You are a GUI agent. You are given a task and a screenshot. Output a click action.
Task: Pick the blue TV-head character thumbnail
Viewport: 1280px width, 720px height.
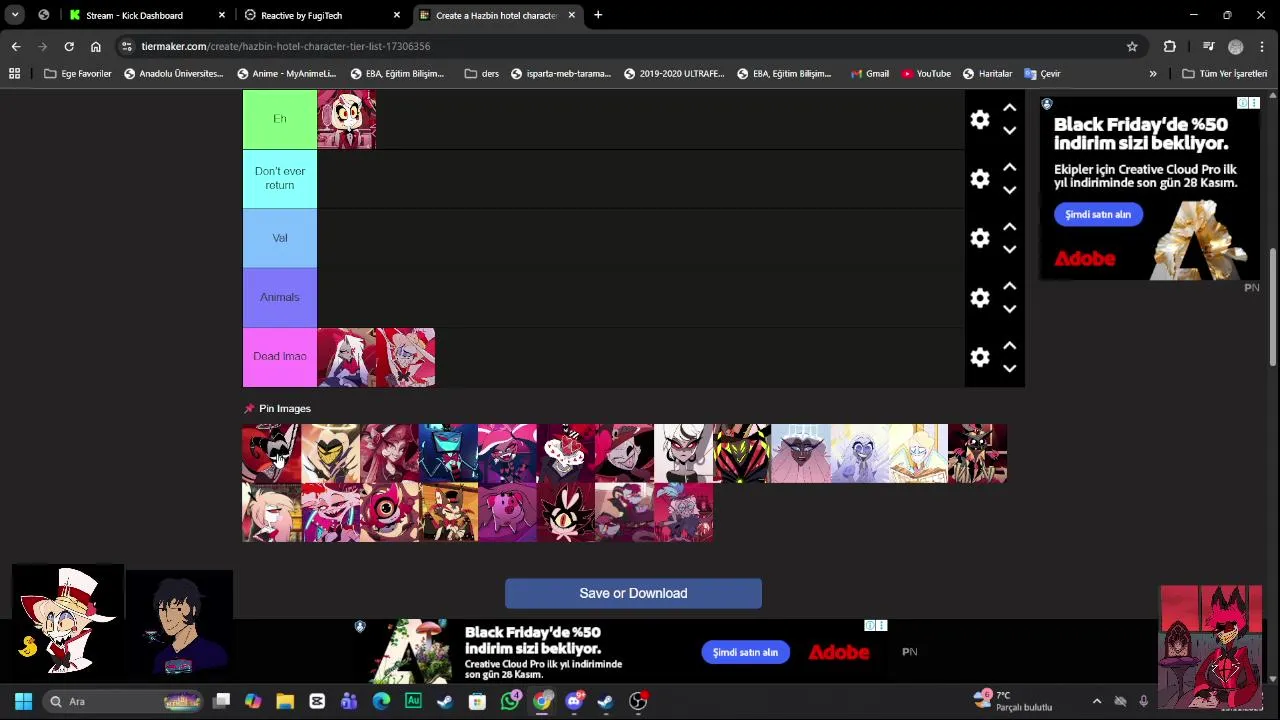tap(448, 453)
